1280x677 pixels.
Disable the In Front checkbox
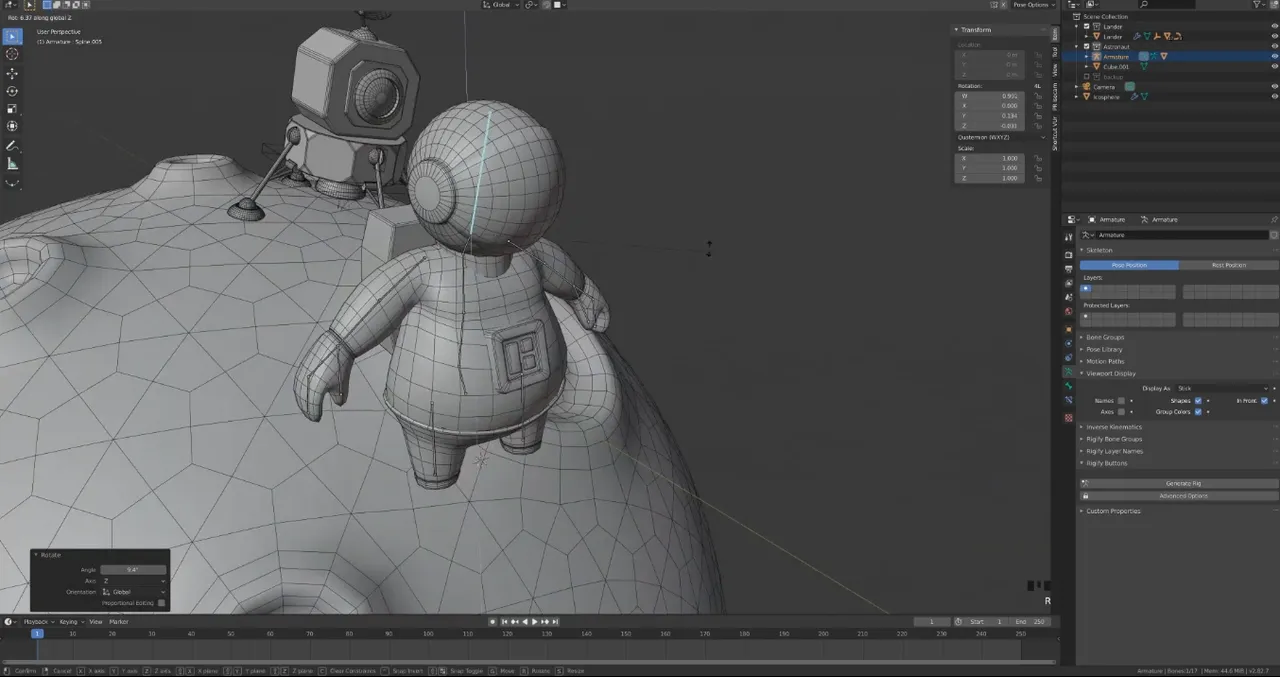pyautogui.click(x=1264, y=401)
